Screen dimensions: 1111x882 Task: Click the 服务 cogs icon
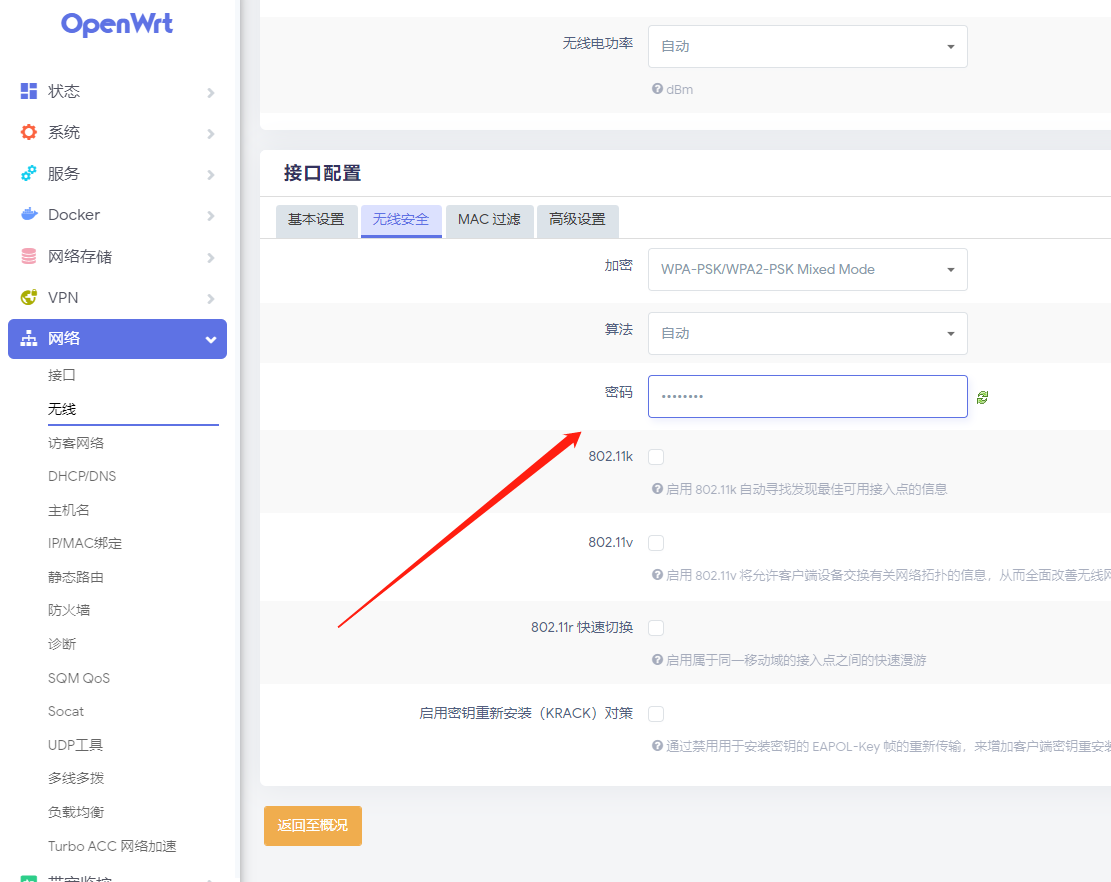(x=29, y=173)
